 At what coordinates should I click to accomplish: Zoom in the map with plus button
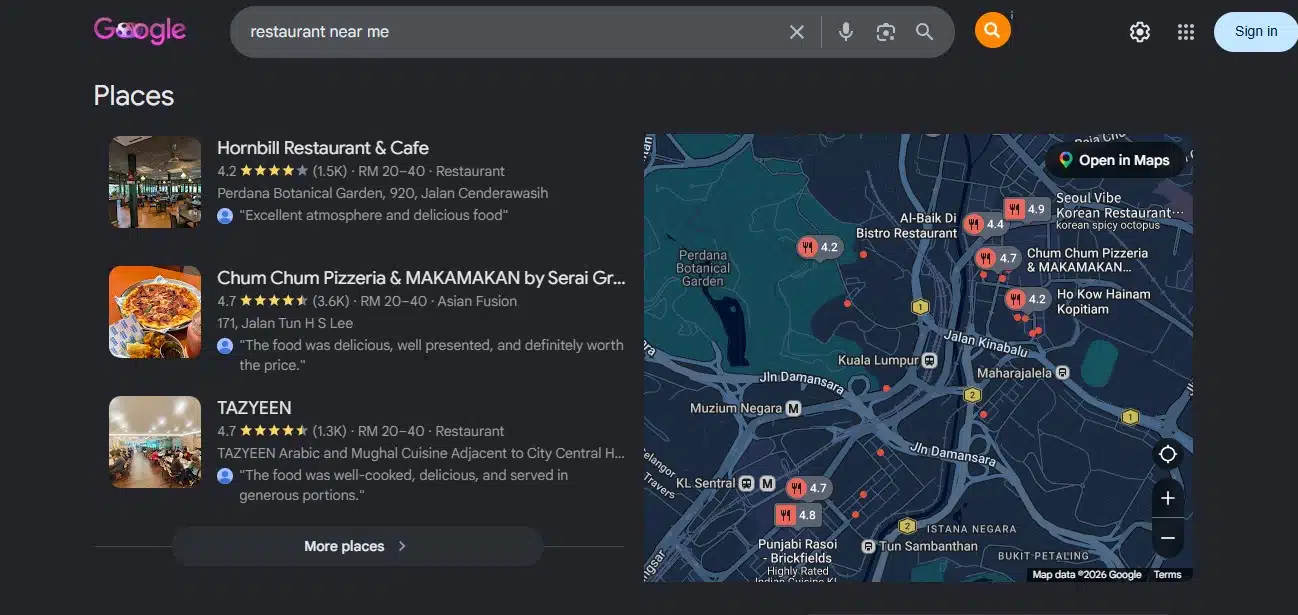(1167, 498)
